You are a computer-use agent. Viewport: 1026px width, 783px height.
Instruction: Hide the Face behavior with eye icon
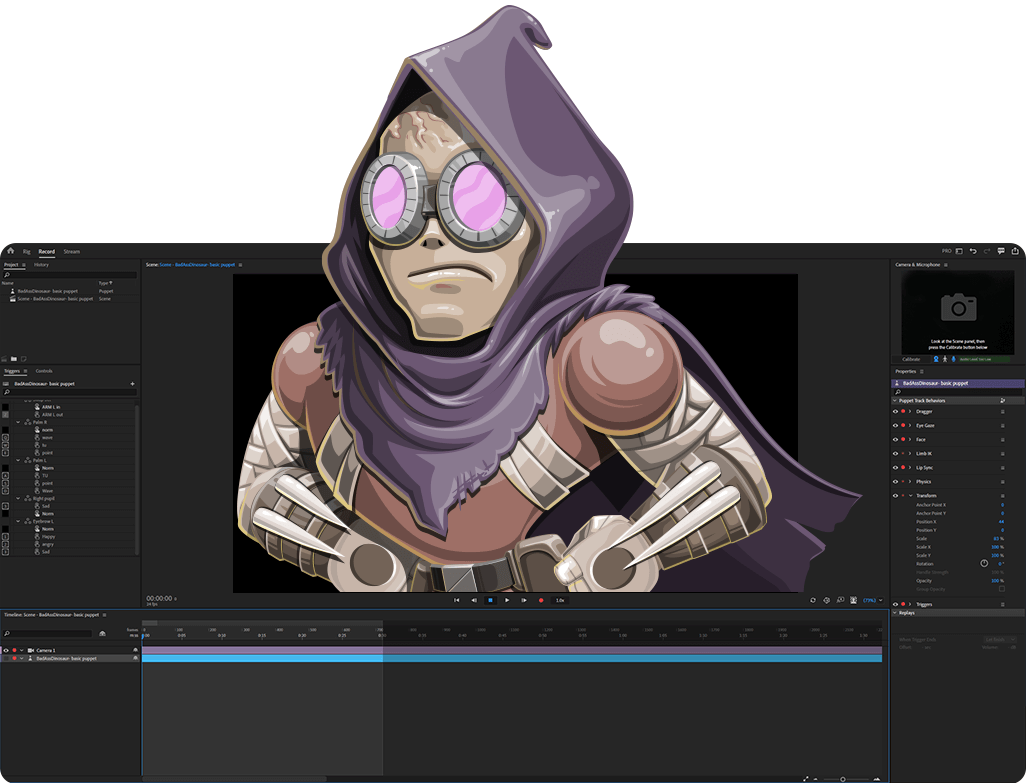(x=895, y=439)
